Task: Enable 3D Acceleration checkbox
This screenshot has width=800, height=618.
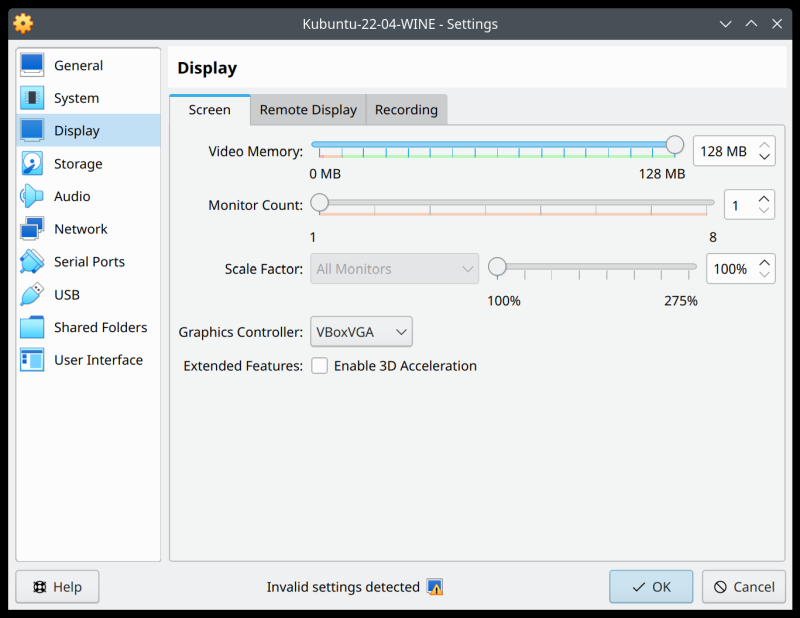Action: tap(320, 366)
